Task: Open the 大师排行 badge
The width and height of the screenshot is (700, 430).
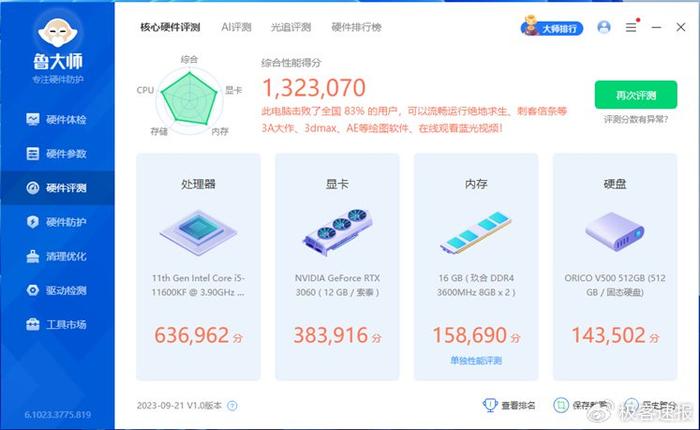Action: click(x=552, y=27)
